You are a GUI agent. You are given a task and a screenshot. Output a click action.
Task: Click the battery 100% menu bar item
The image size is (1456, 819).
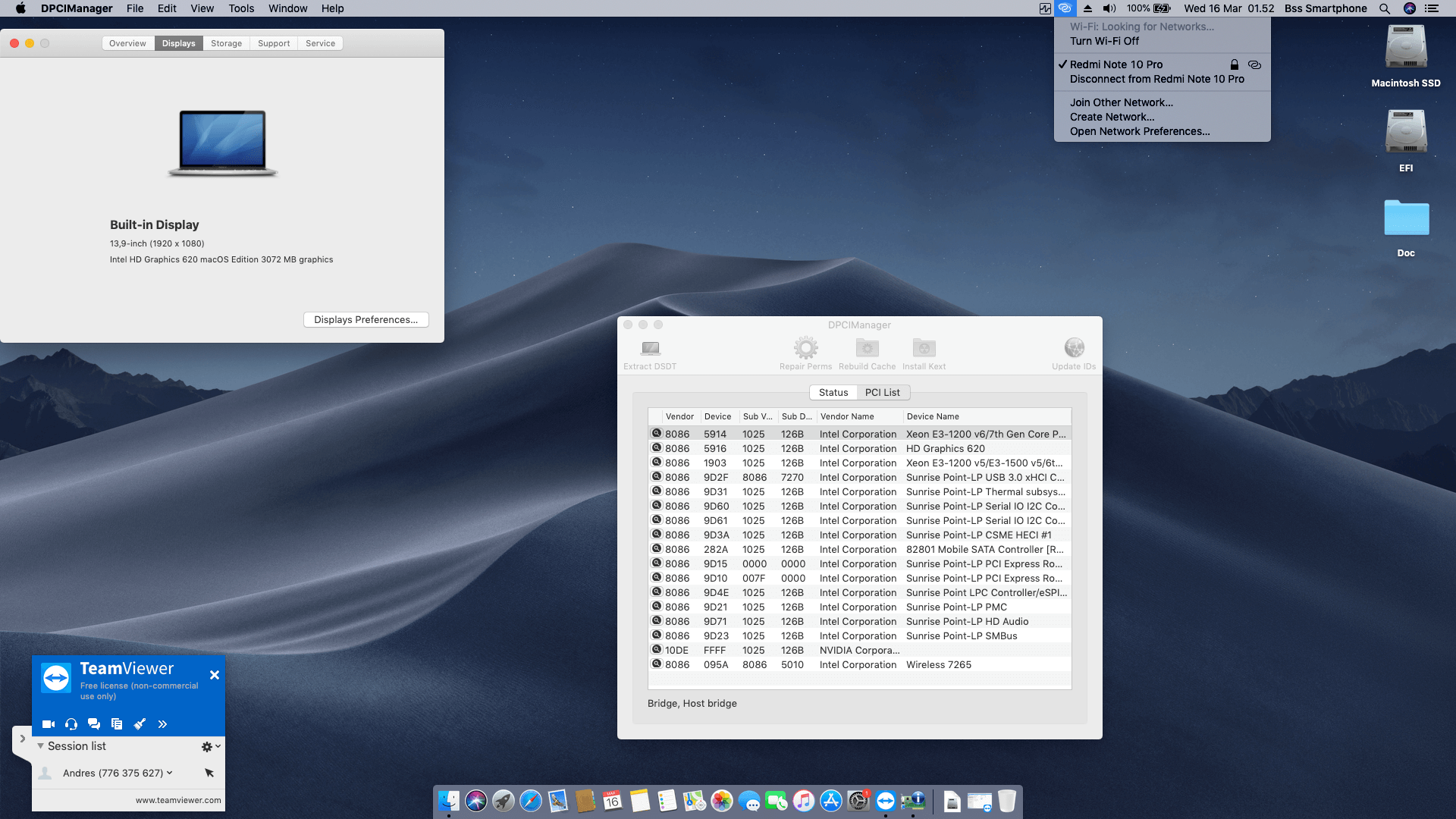click(1148, 8)
